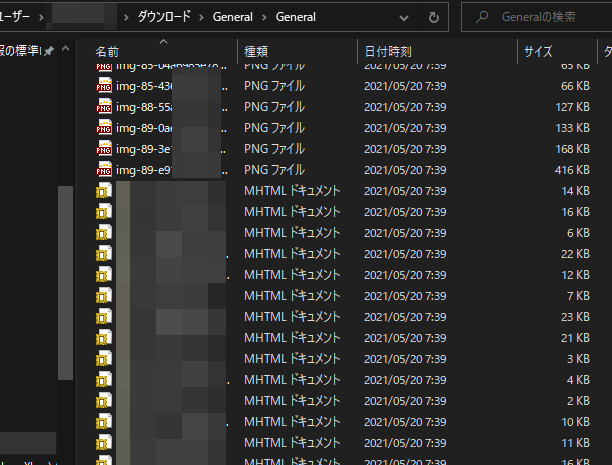
Task: Sort by 日付時刻 column header
Action: point(388,52)
